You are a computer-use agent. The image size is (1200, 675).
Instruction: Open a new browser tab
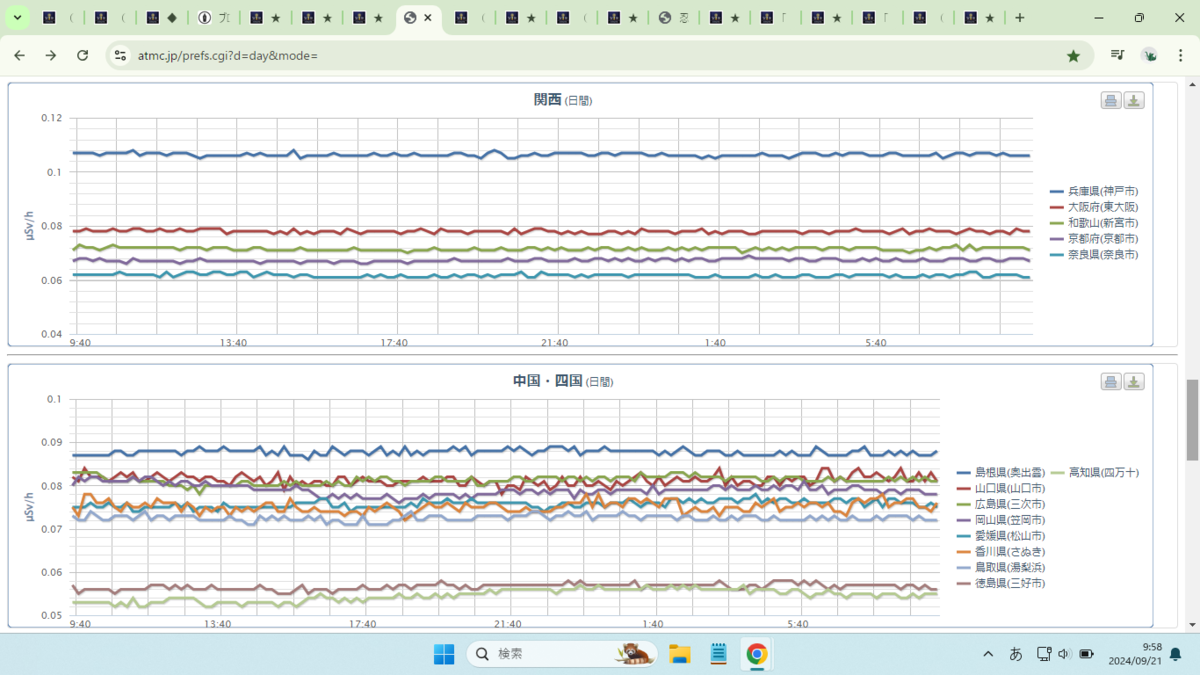(x=1020, y=18)
